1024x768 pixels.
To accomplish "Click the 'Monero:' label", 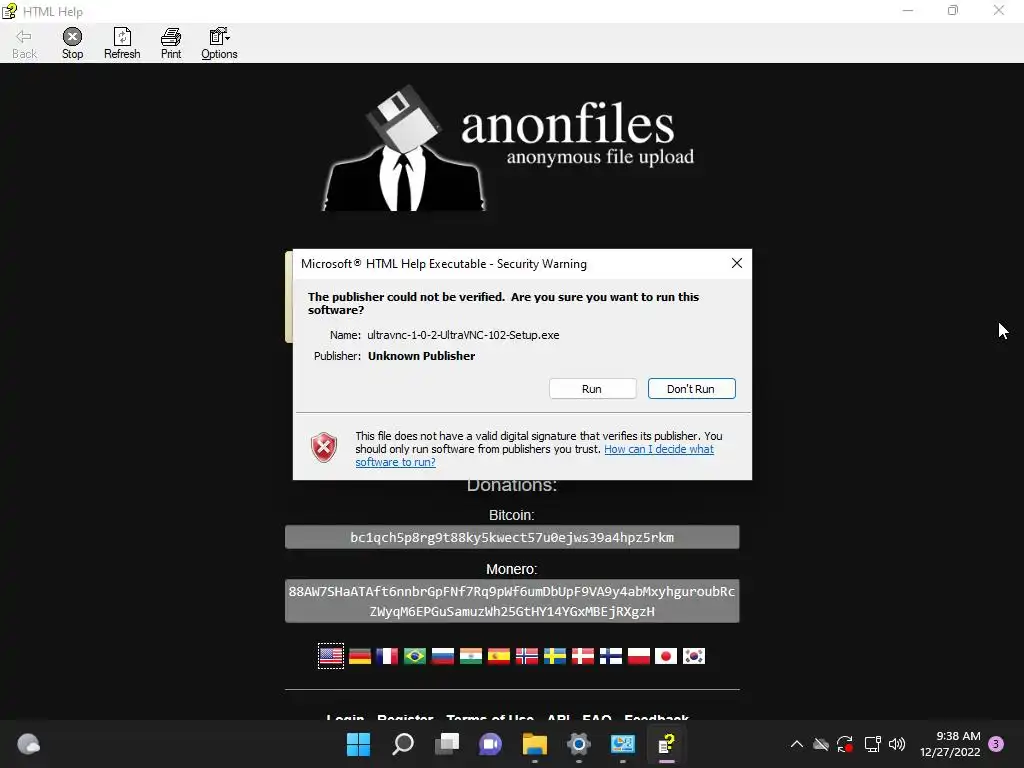I will [511, 569].
